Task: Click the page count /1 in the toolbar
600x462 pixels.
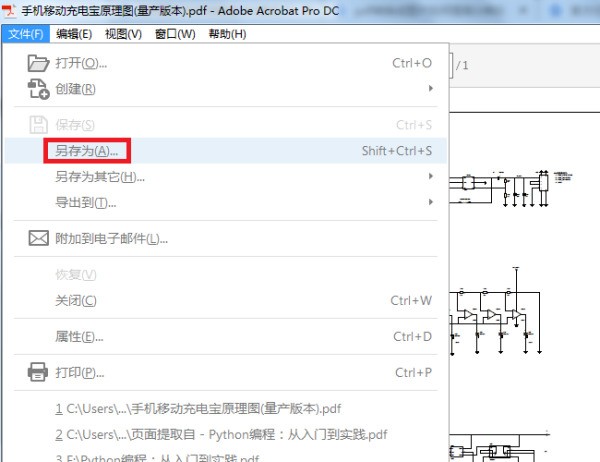Action: click(x=462, y=65)
